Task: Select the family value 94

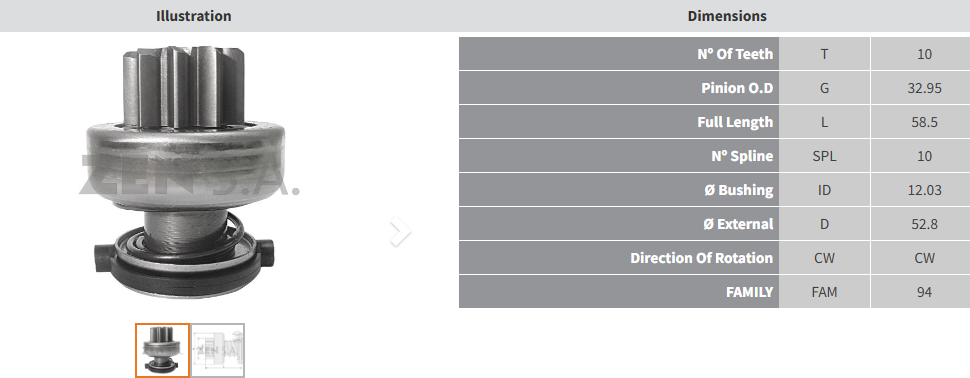Action: (924, 292)
